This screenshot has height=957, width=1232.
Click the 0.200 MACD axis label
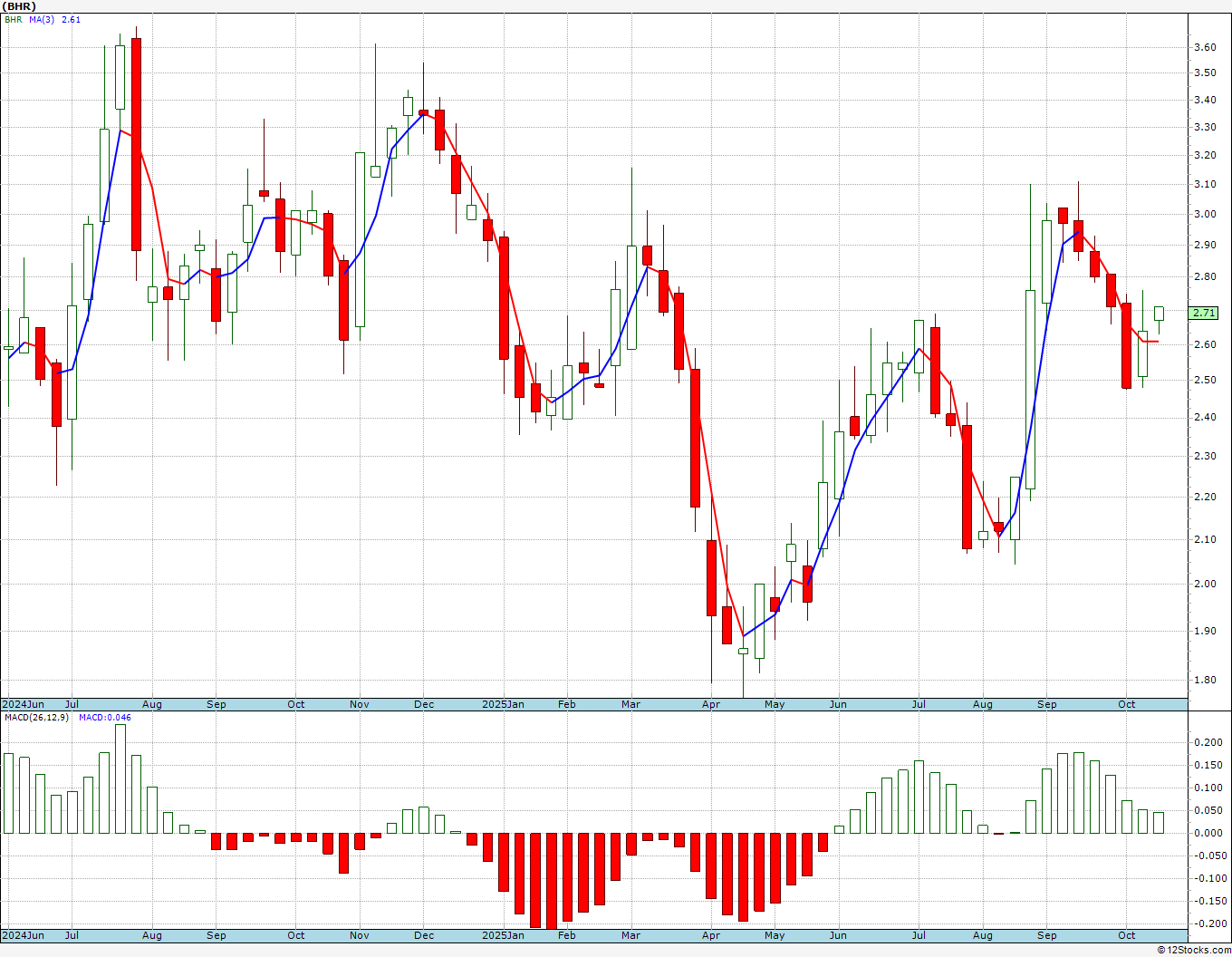click(1208, 742)
